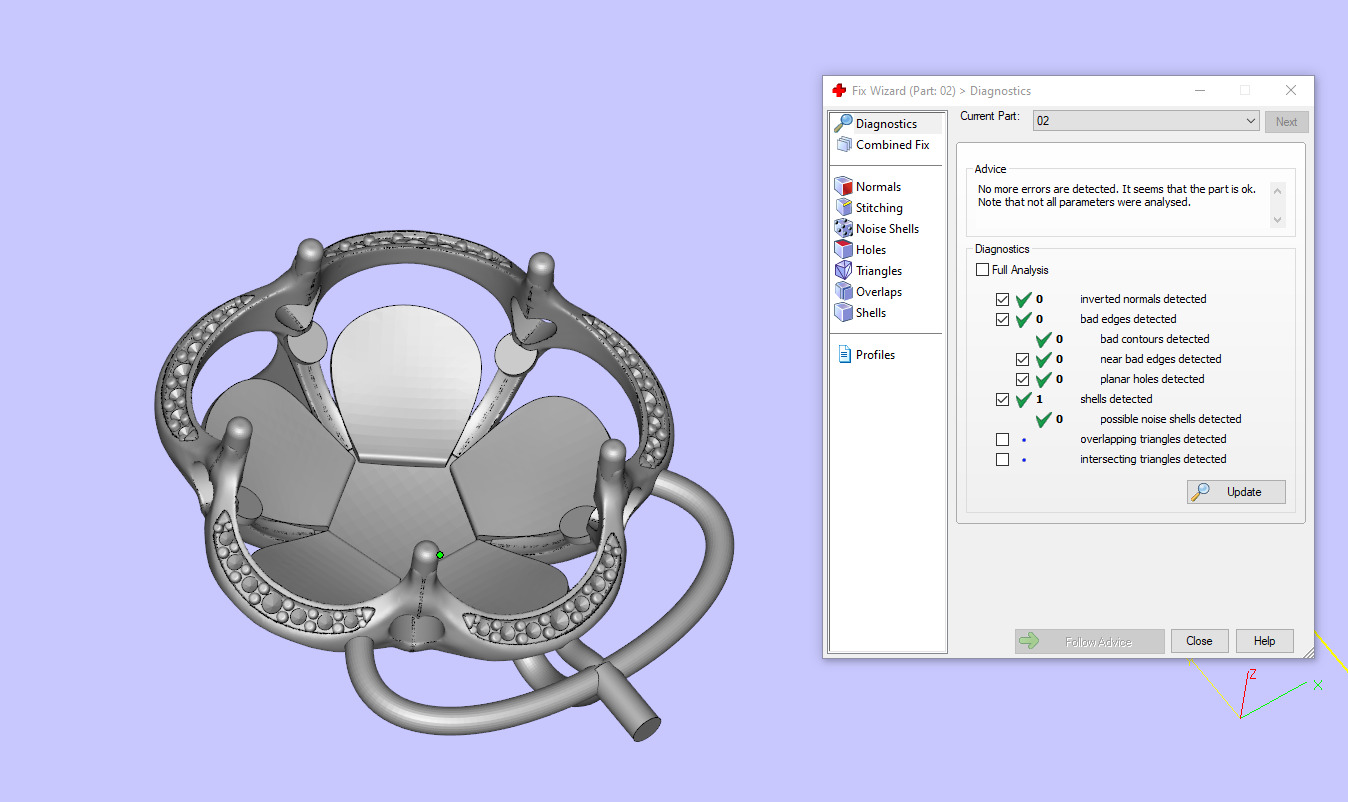Viewport: 1348px width, 802px height.
Task: Enable intersecting triangles detected checkbox
Action: click(x=1003, y=459)
